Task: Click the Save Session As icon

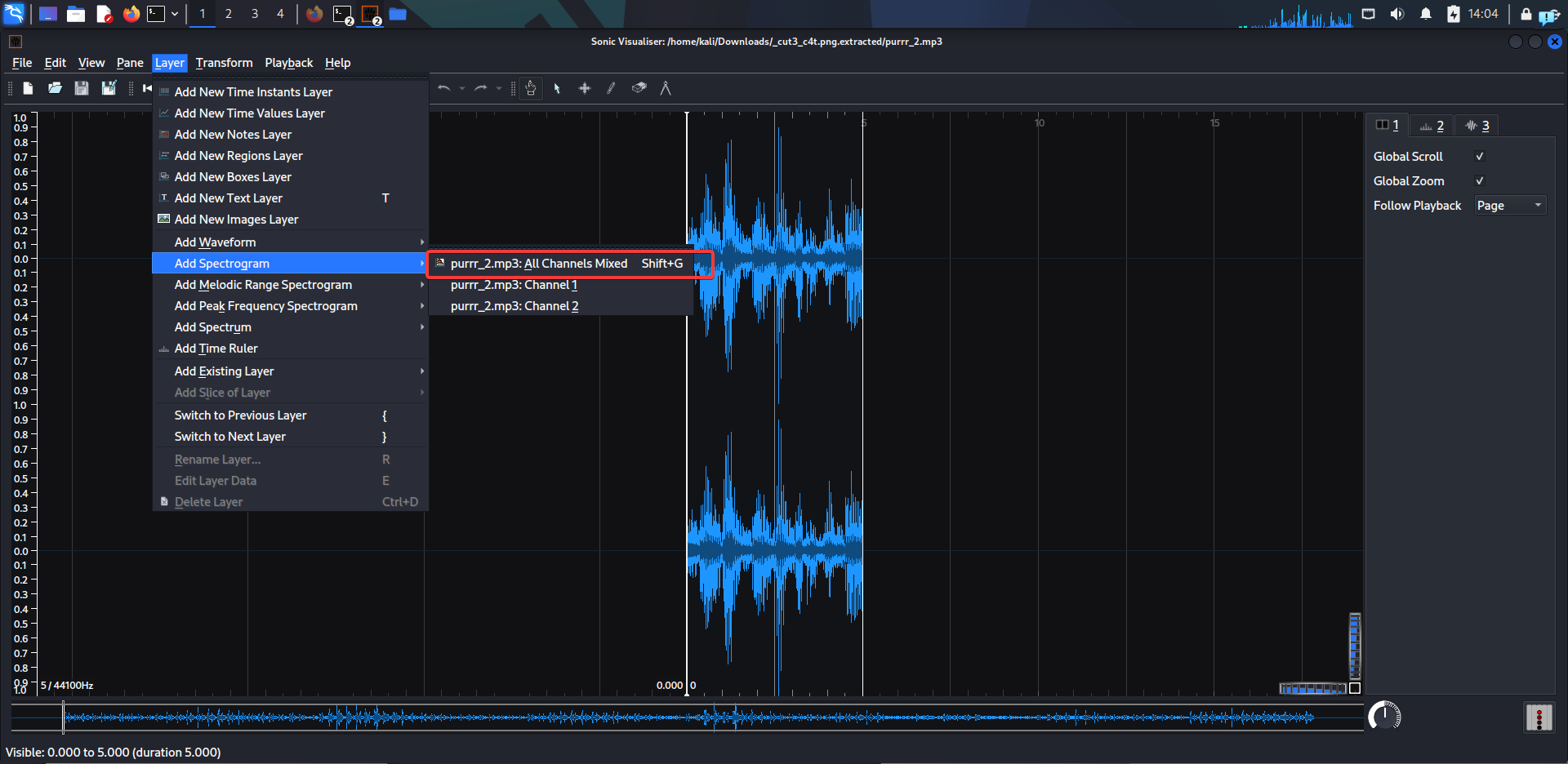Action: click(x=109, y=88)
